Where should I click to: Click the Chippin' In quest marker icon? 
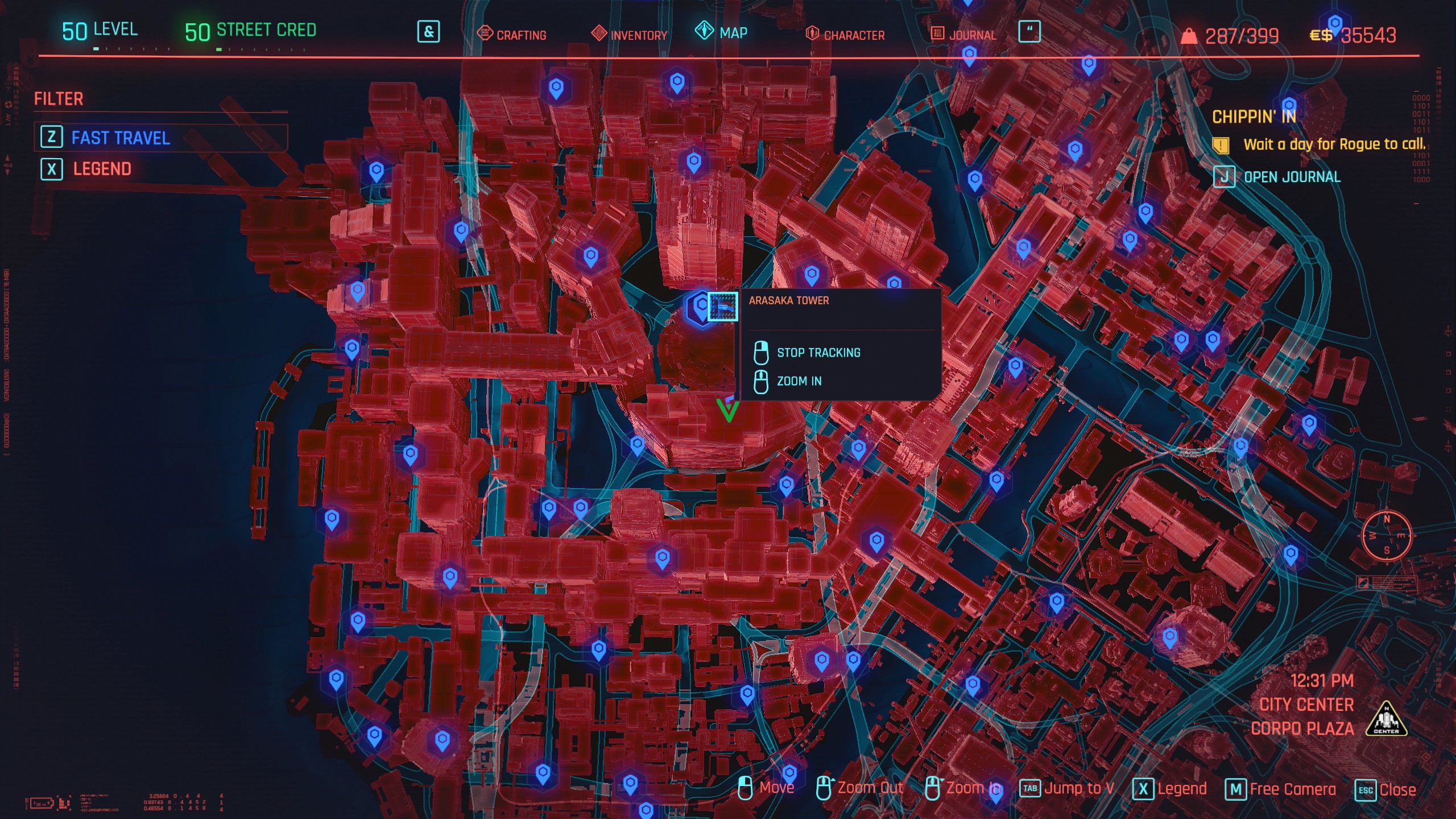click(x=1221, y=145)
